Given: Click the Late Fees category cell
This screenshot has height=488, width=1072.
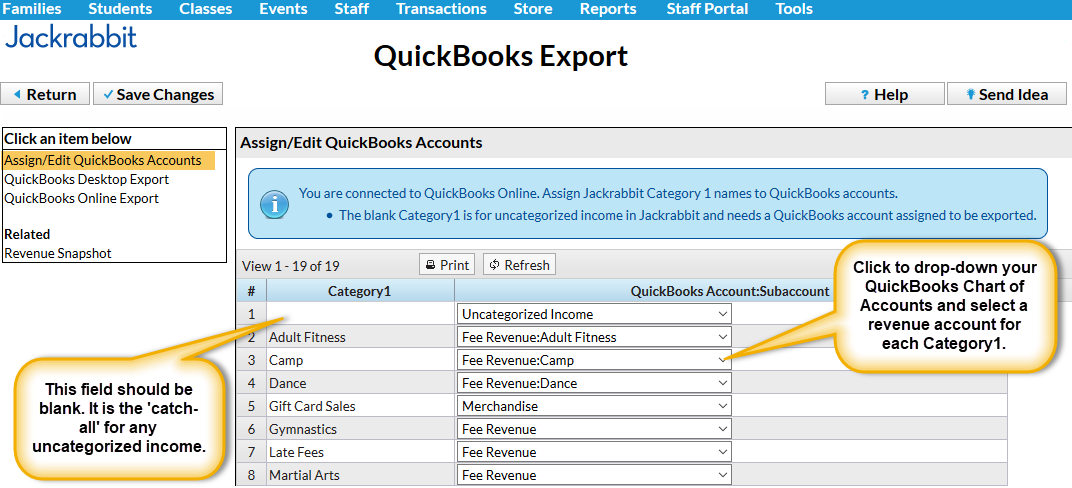Looking at the screenshot, I should point(360,452).
